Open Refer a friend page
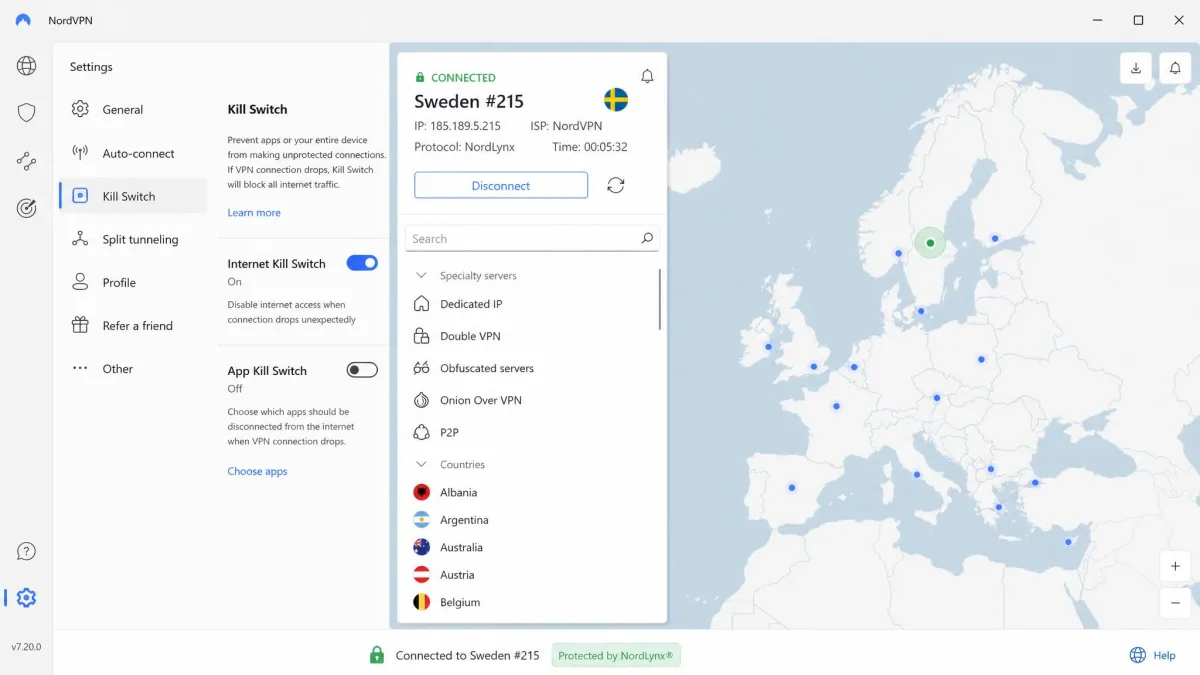The height and width of the screenshot is (675, 1200). pyautogui.click(x=133, y=325)
